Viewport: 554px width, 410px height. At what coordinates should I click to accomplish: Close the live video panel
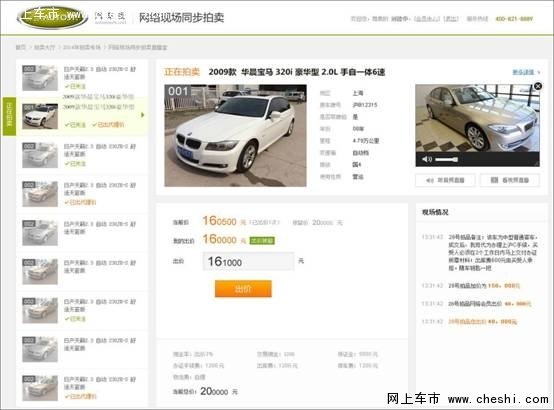tap(538, 86)
